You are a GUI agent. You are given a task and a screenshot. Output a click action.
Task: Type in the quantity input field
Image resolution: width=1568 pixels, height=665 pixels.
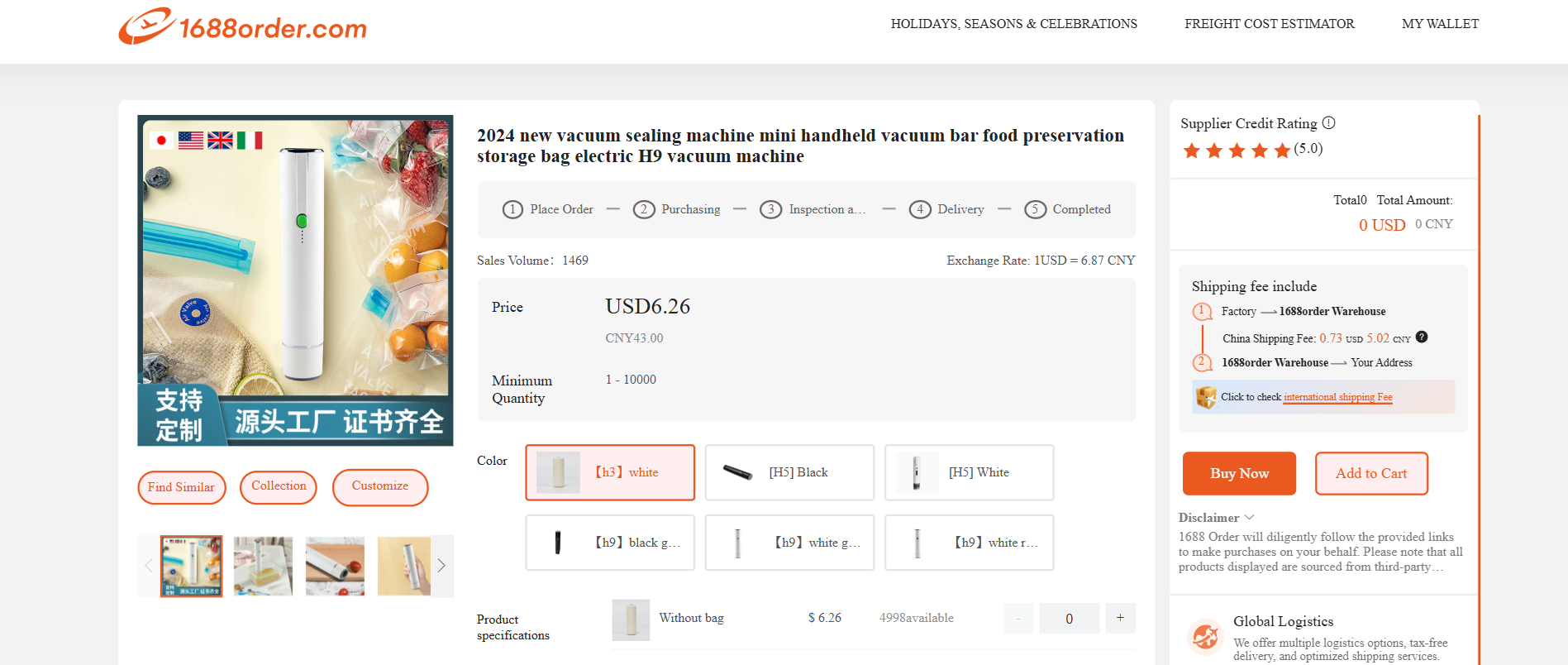click(1069, 619)
